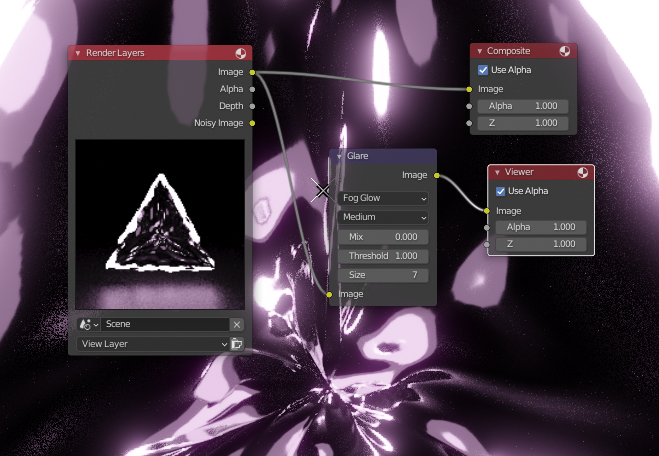Click Viewer node preview sphere icon

click(x=583, y=172)
